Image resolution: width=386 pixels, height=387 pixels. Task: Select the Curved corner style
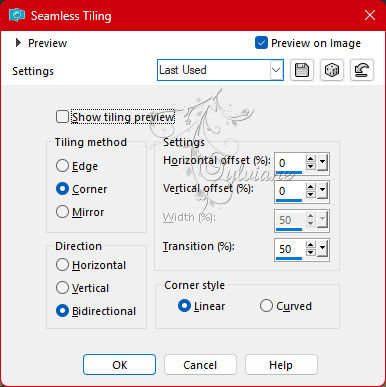(x=266, y=306)
